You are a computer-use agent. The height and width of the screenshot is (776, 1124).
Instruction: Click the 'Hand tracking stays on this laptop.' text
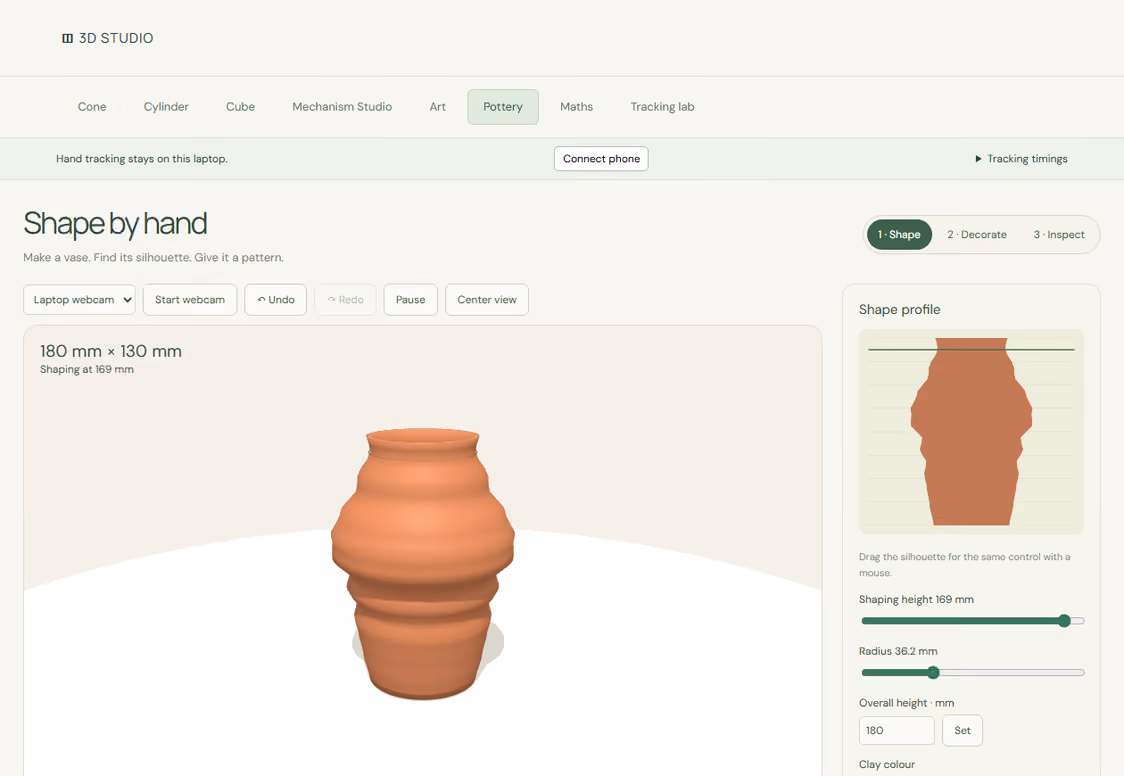(142, 158)
